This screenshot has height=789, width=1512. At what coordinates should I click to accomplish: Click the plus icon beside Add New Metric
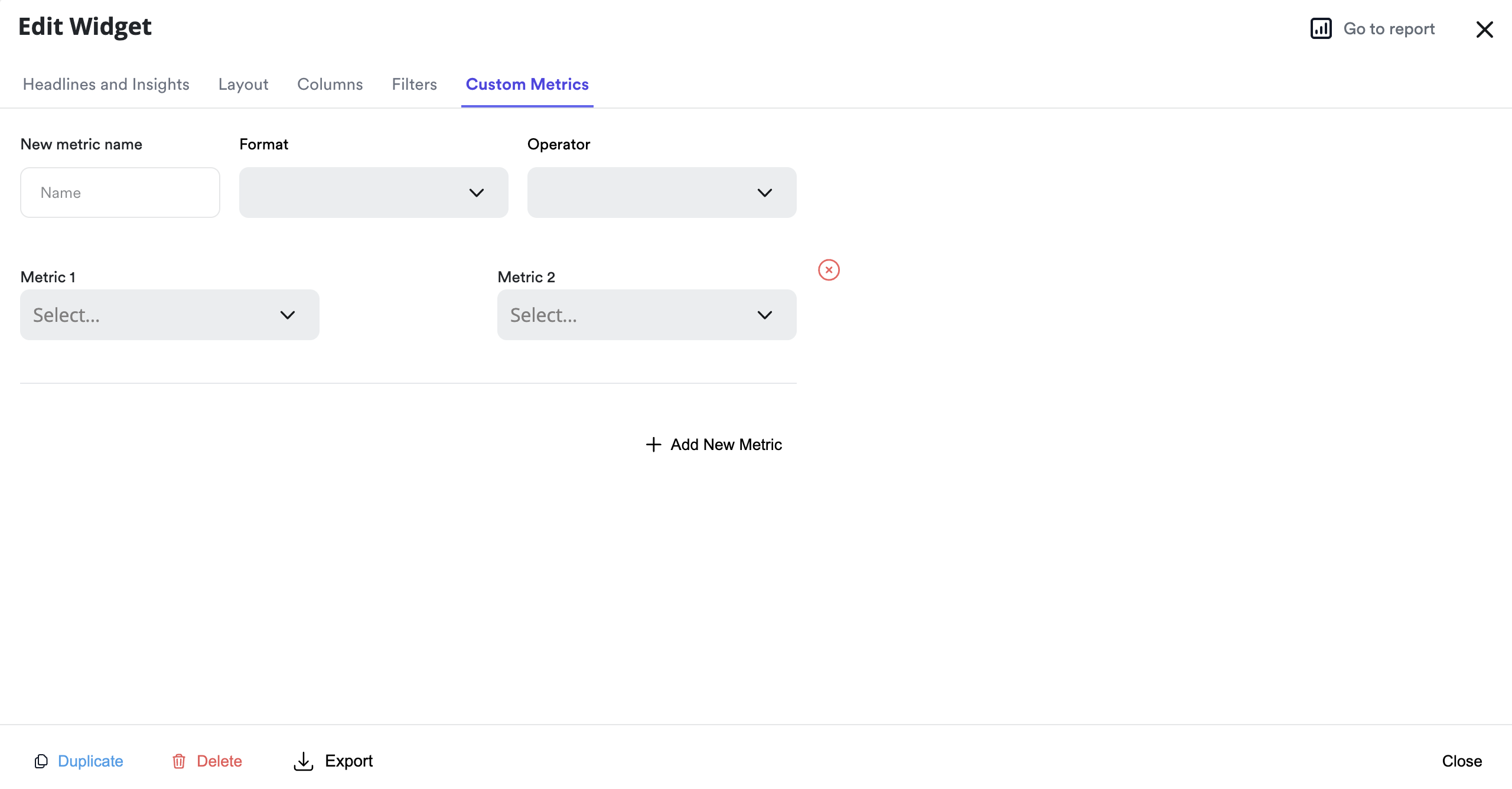pyautogui.click(x=653, y=444)
